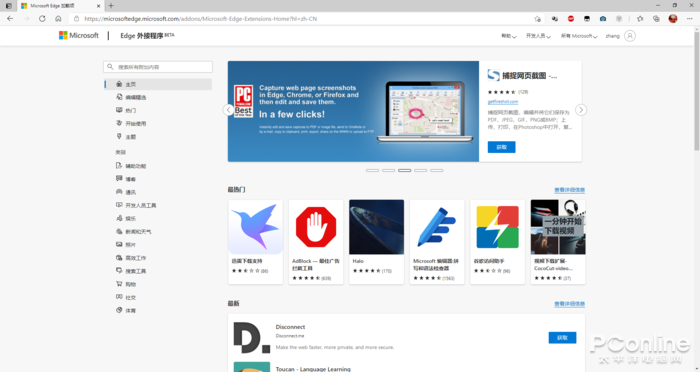Click the browser settings ellipsis icon
The height and width of the screenshot is (372, 700).
pyautogui.click(x=689, y=19)
